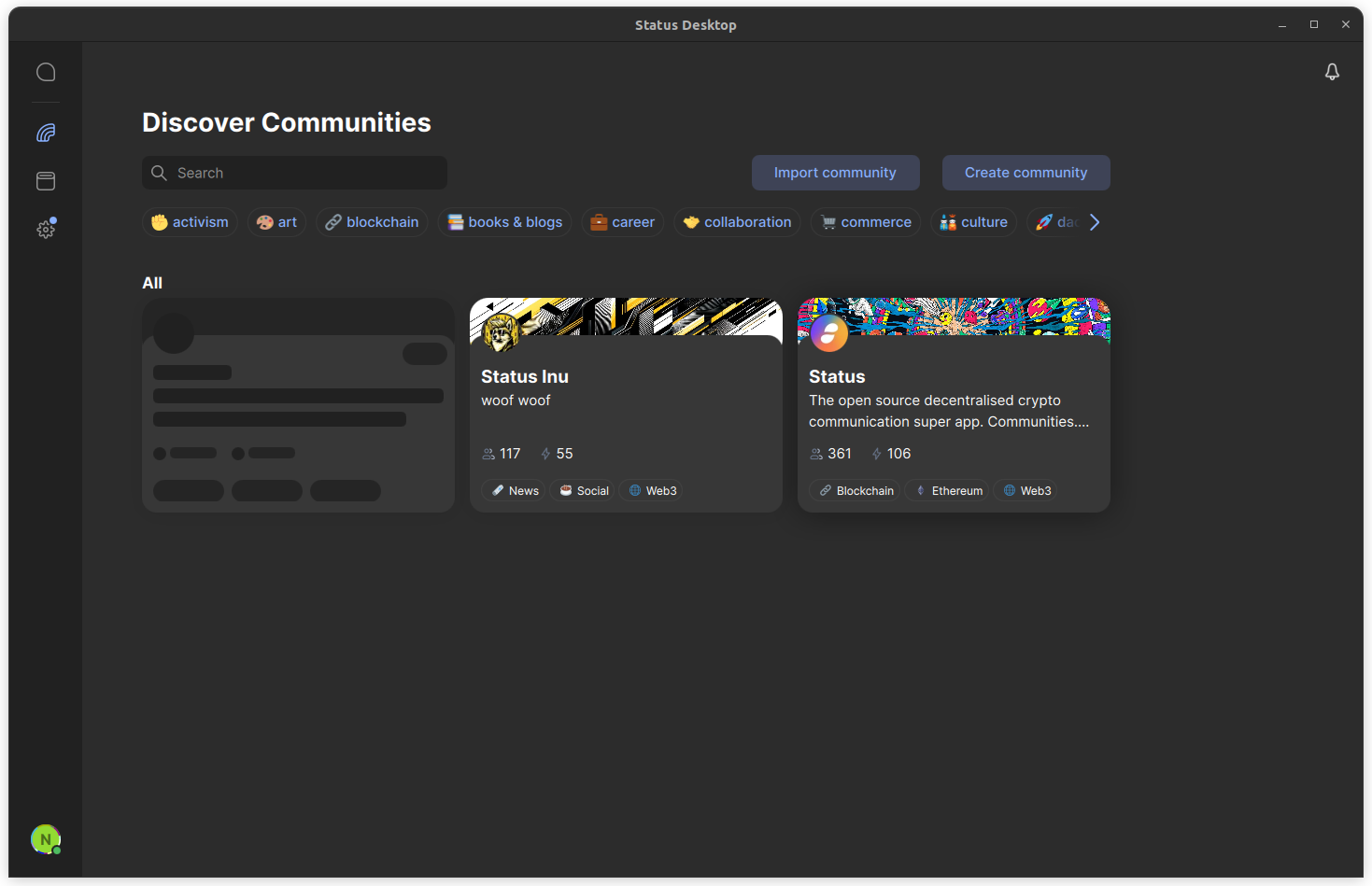Click the Status Inu community avatar
The image size is (1372, 886).
pos(501,332)
